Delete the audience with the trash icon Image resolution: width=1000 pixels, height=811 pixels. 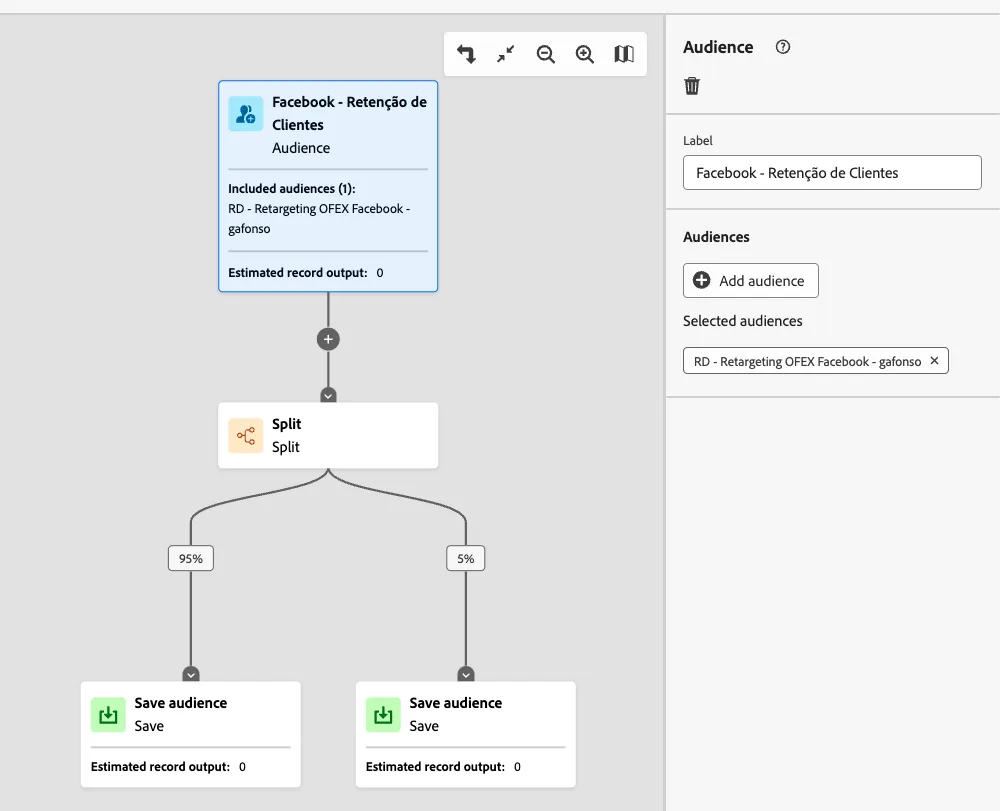(x=692, y=85)
